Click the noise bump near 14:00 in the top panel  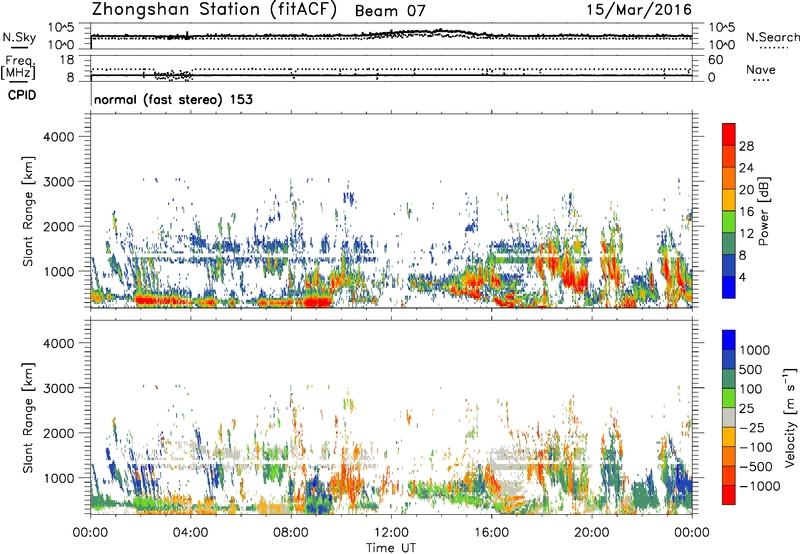pos(439,32)
